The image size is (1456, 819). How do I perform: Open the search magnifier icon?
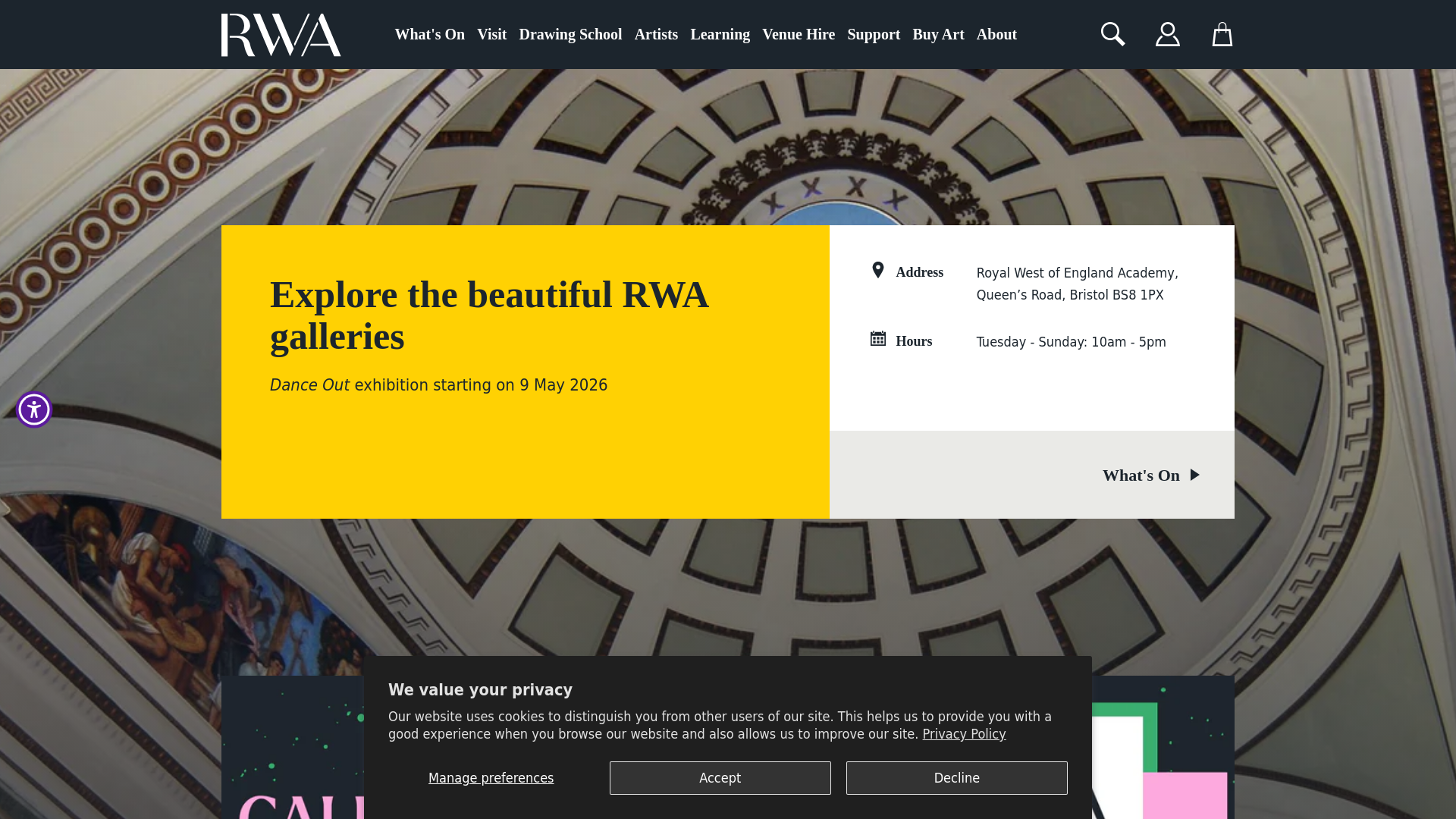1112,34
